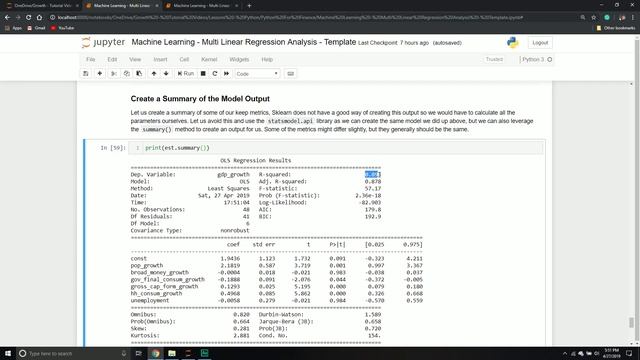Click the Python logo icon
This screenshot has height=360, width=640.
click(x=513, y=42)
